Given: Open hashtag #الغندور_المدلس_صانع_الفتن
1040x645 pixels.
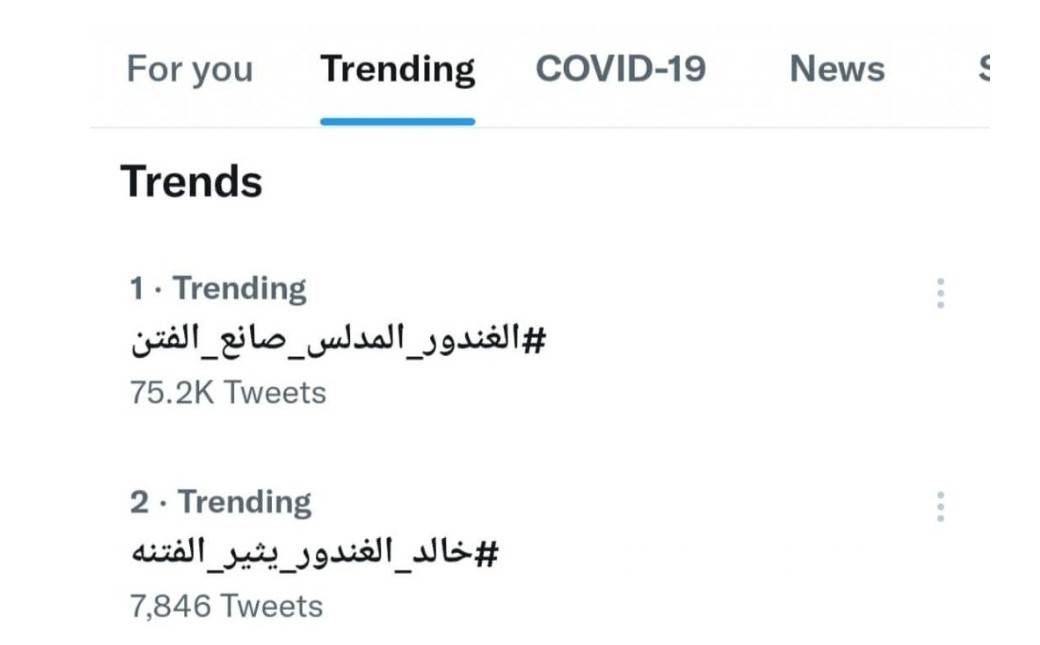Looking at the screenshot, I should coord(338,340).
